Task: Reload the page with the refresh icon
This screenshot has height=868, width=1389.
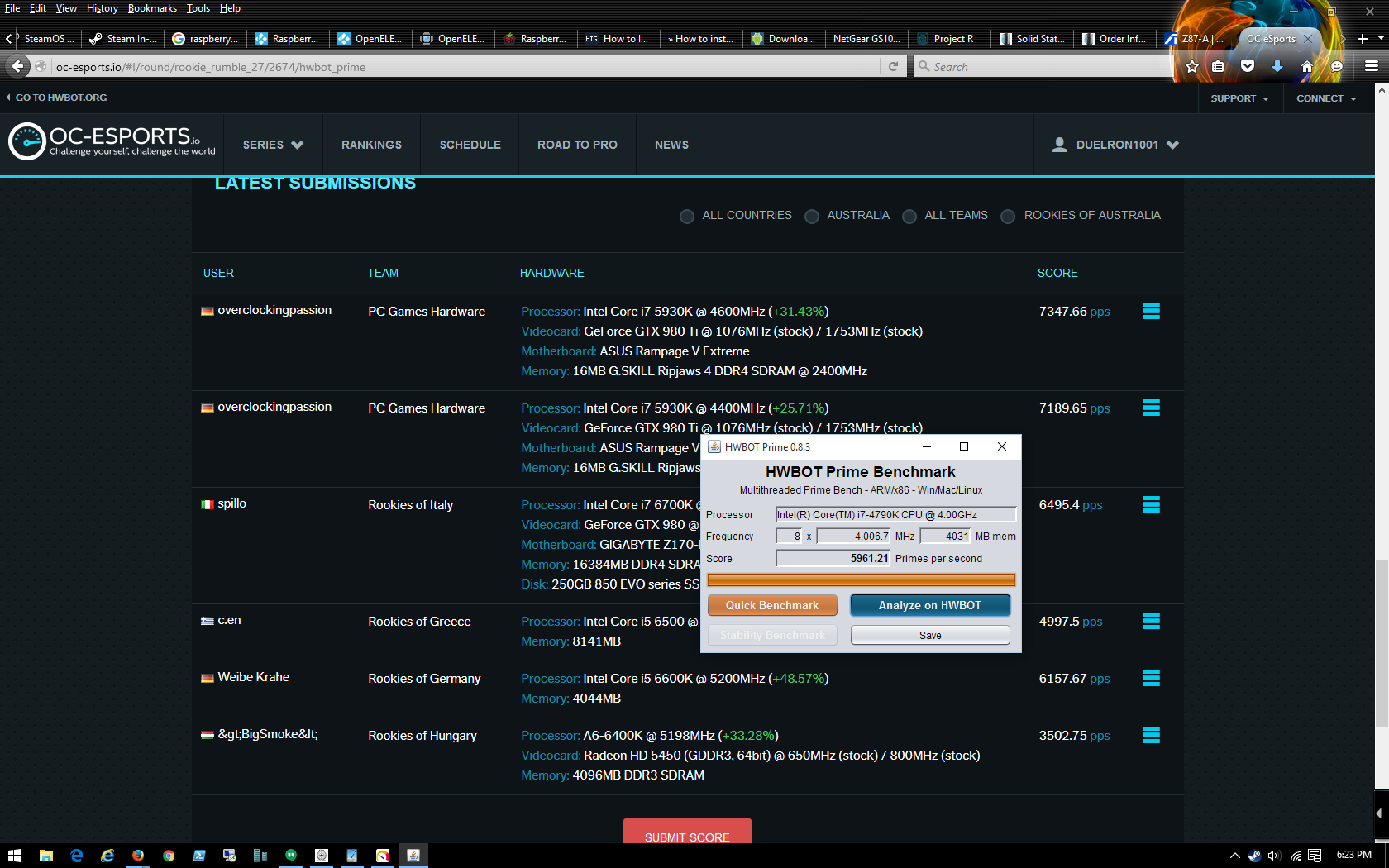Action: pos(893,66)
